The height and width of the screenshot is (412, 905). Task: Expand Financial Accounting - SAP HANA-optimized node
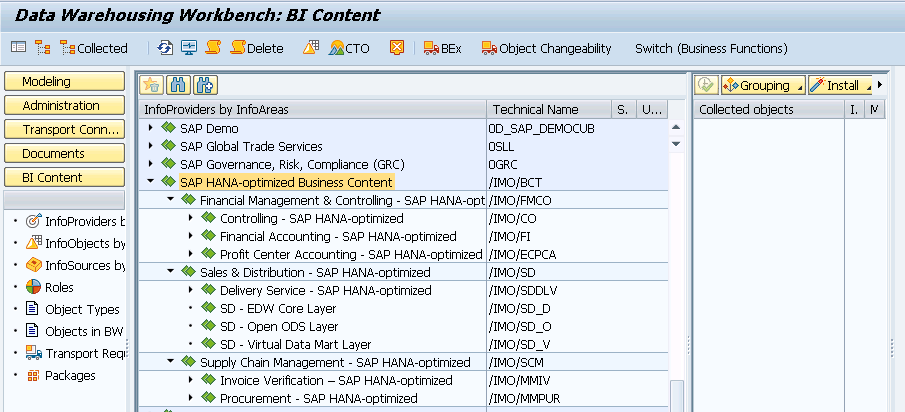190,236
